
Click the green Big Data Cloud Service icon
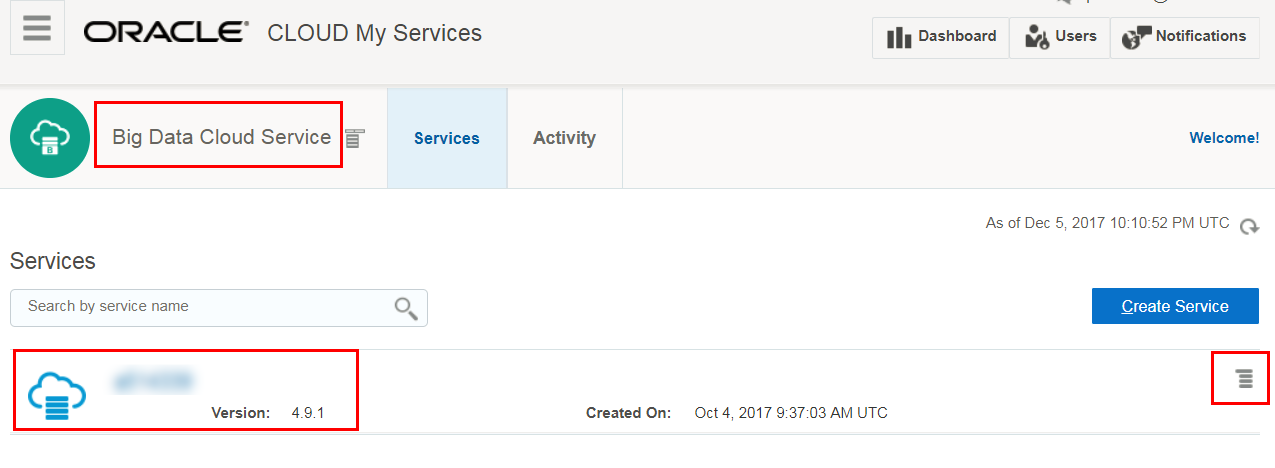point(50,138)
